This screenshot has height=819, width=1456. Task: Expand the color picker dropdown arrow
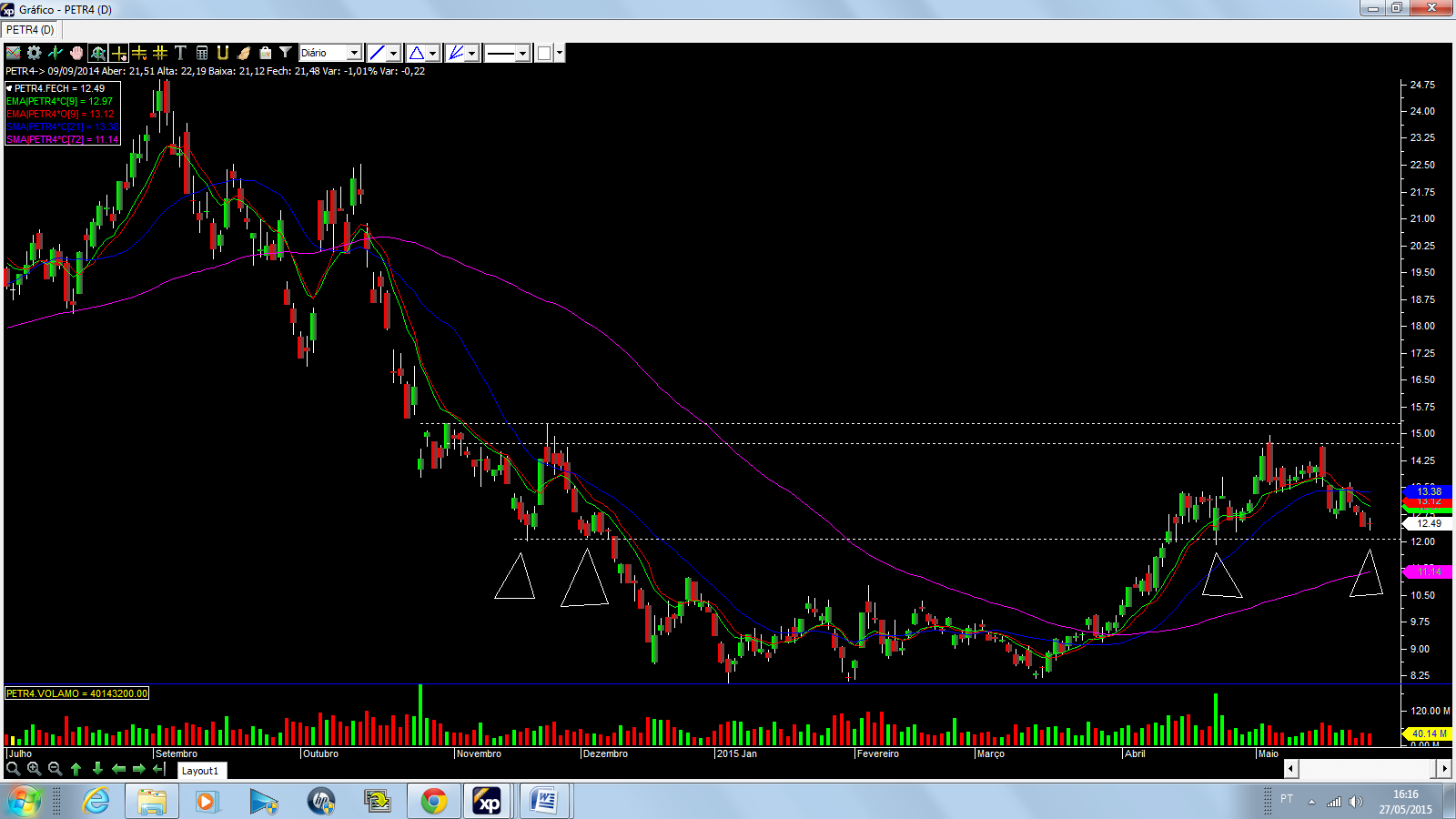(560, 53)
